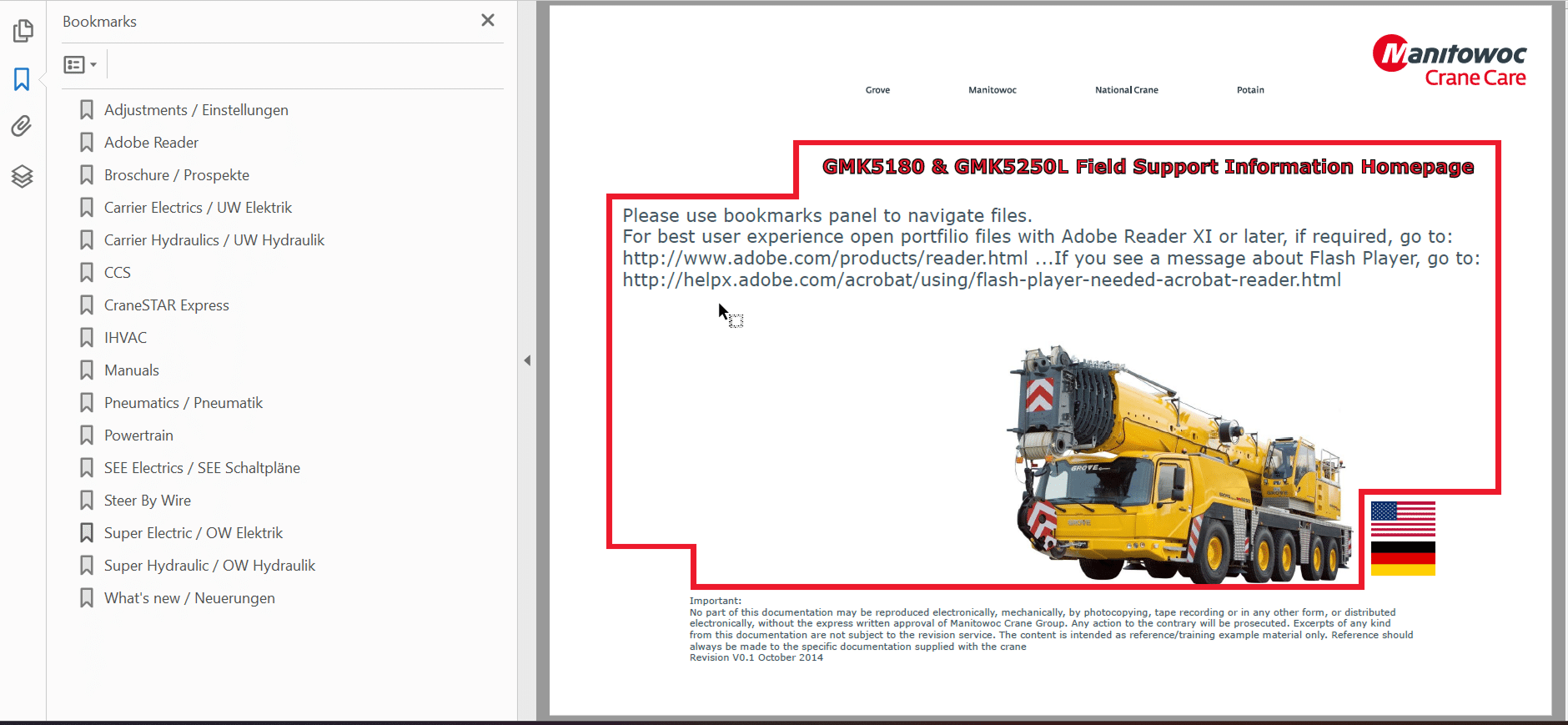Click the bookmark icon beside Carrier Hydraulics
The height and width of the screenshot is (725, 1568).
click(87, 240)
